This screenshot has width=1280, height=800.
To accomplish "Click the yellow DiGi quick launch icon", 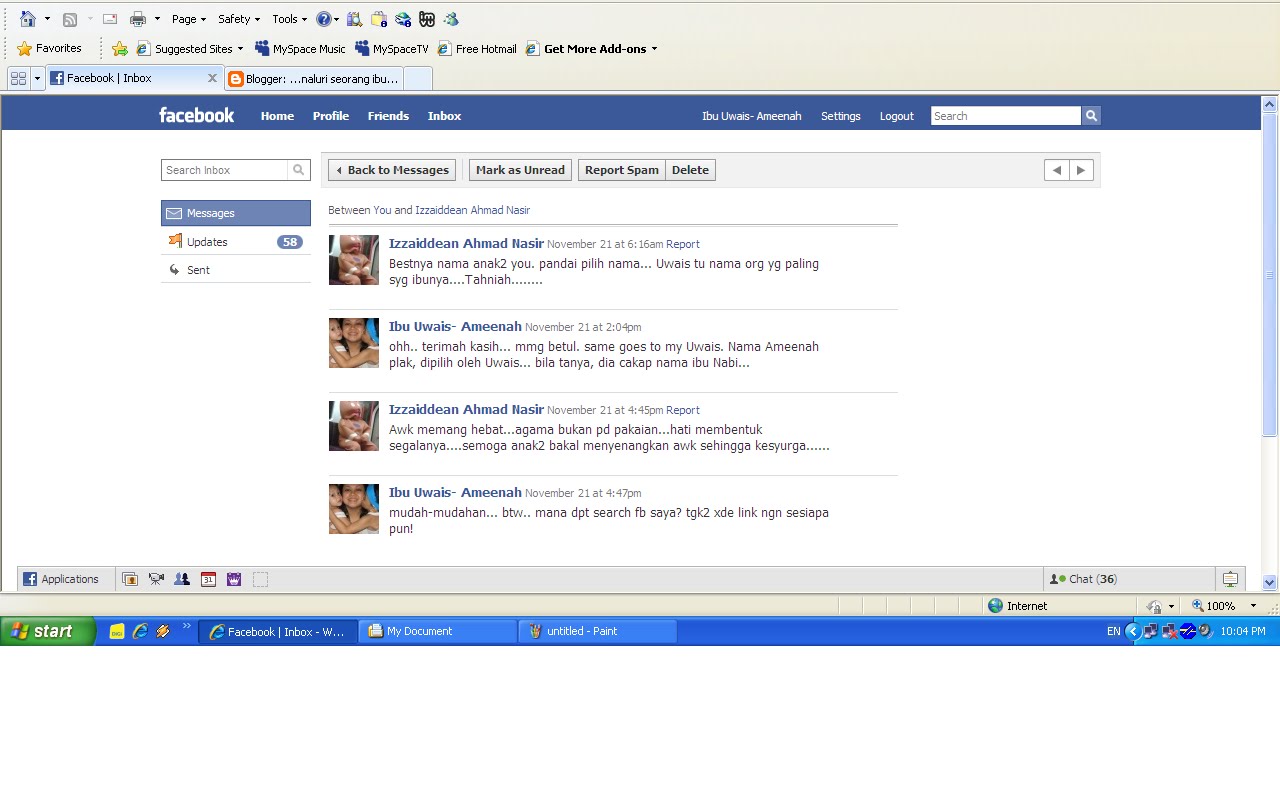I will point(117,631).
